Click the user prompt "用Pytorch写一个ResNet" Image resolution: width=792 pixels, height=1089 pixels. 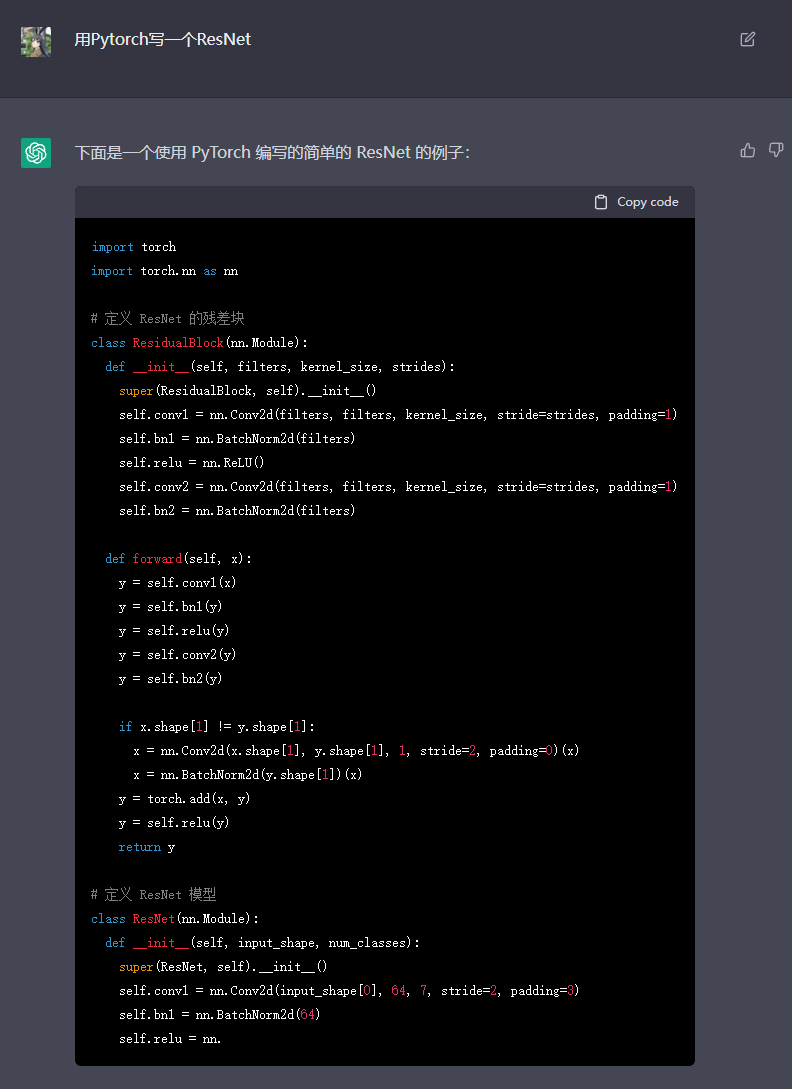click(163, 40)
